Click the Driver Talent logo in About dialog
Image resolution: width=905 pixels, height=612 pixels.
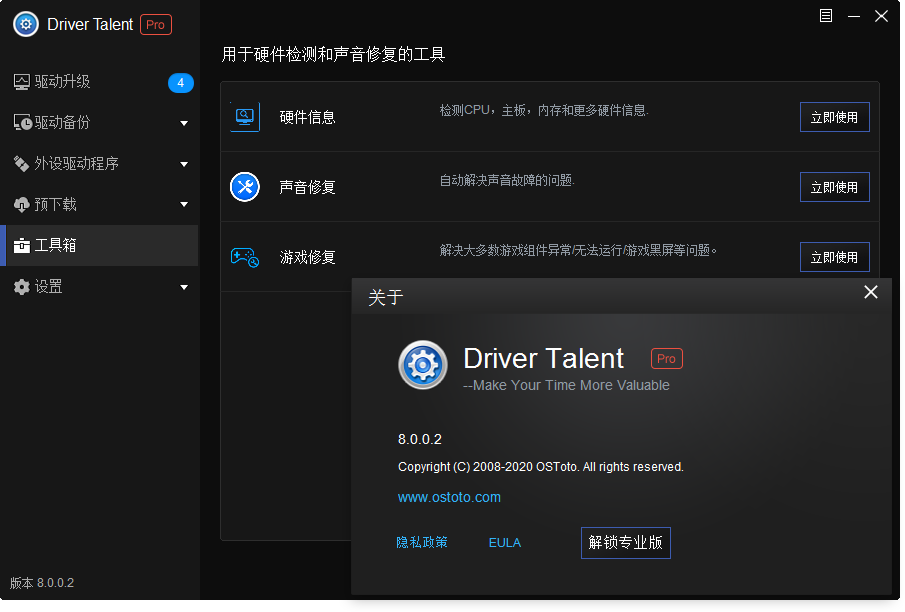423,365
